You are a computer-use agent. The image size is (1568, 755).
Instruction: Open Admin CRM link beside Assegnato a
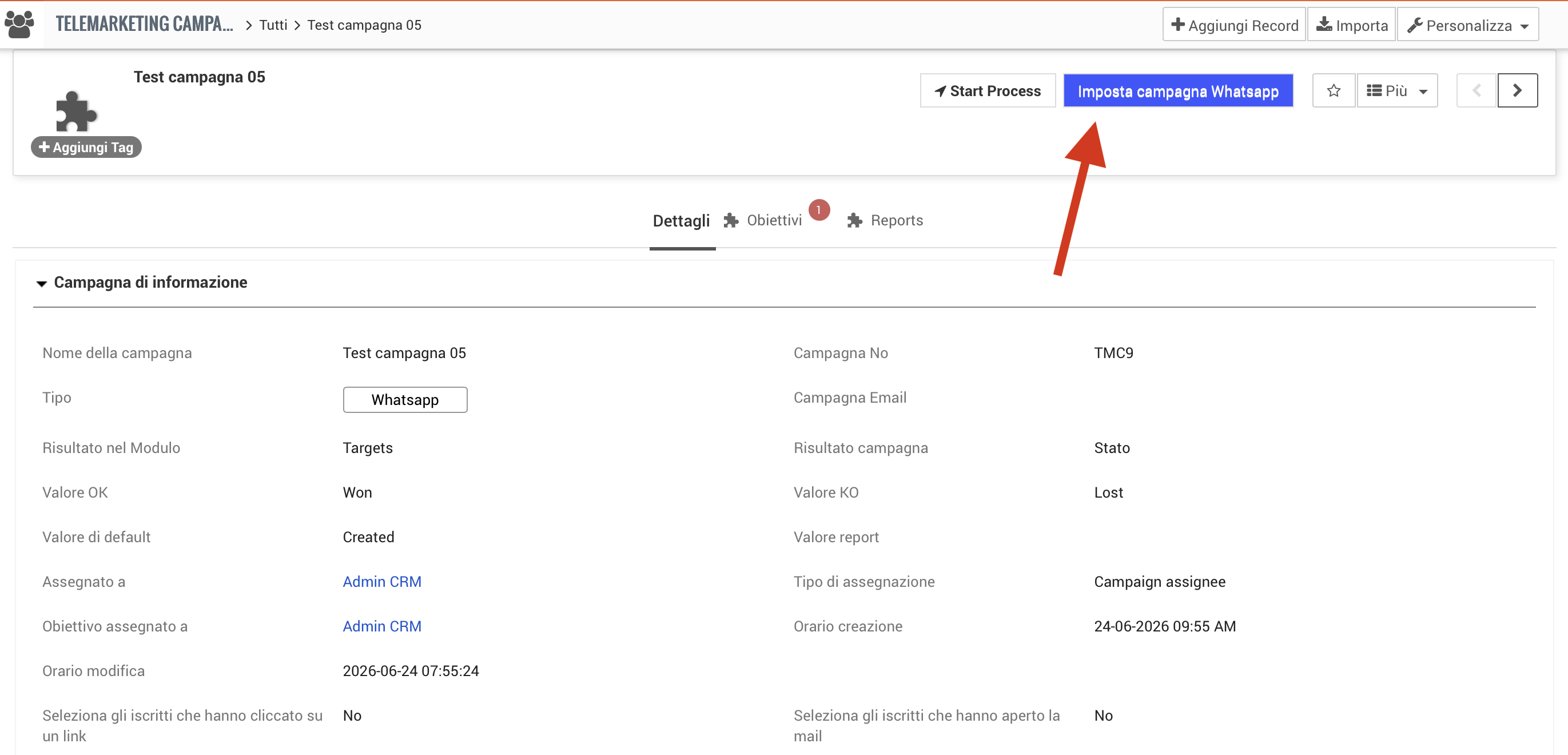(x=381, y=582)
